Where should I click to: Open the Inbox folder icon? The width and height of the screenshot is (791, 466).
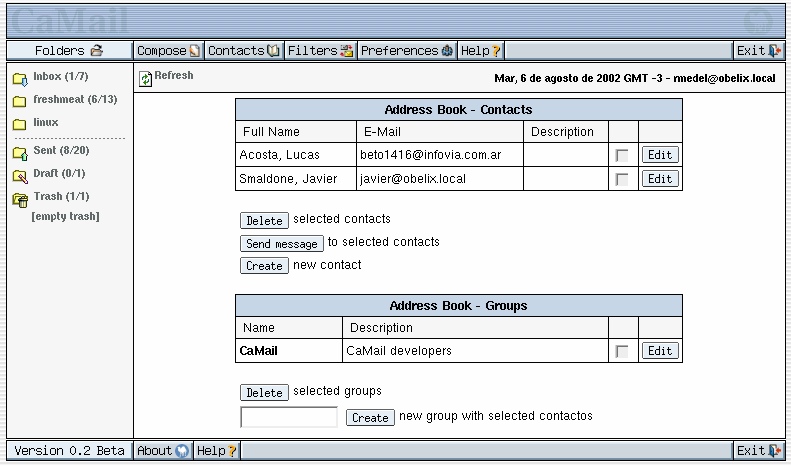(x=19, y=79)
